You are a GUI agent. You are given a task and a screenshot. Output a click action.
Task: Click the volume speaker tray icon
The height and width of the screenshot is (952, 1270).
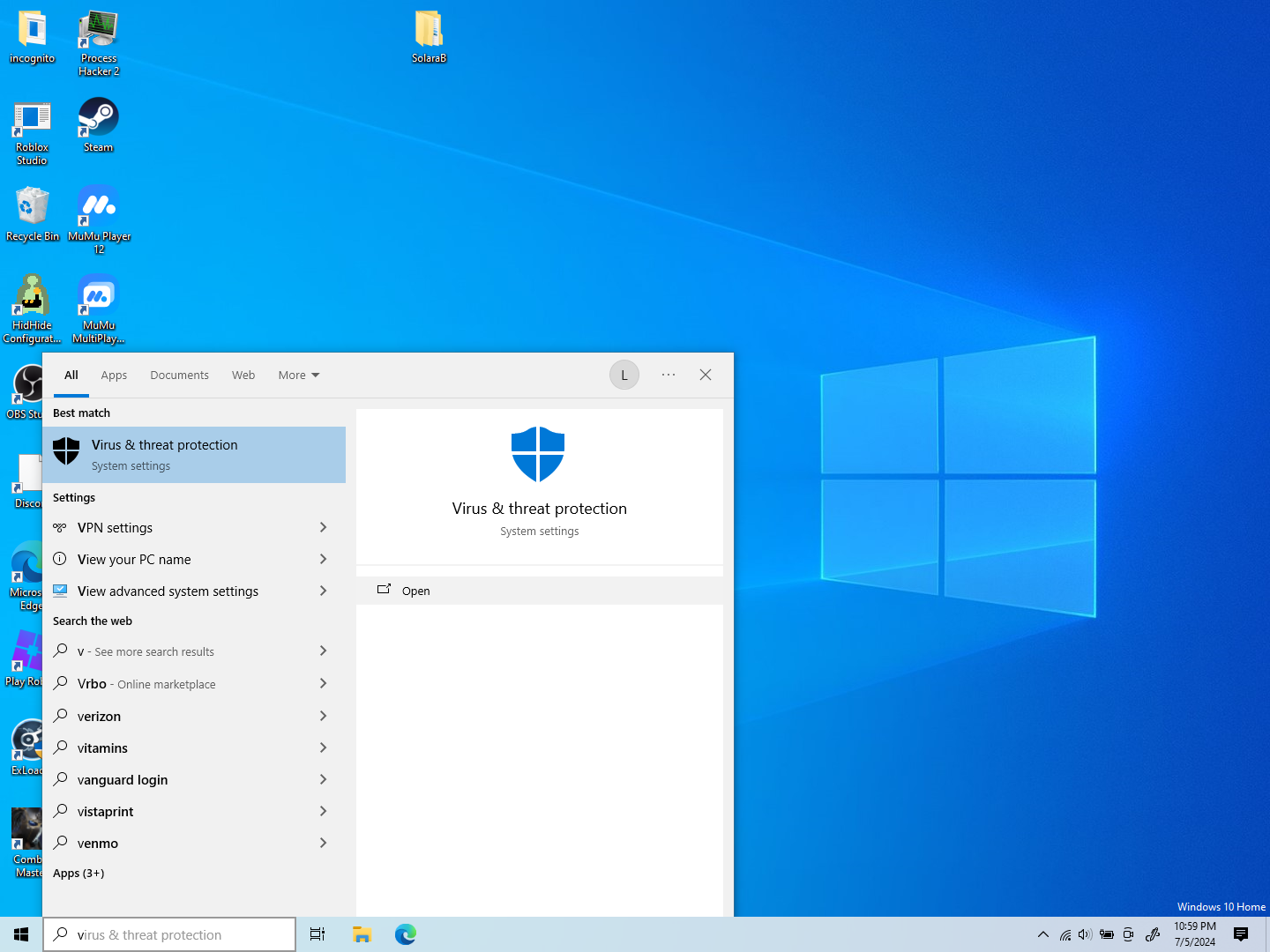tap(1086, 934)
